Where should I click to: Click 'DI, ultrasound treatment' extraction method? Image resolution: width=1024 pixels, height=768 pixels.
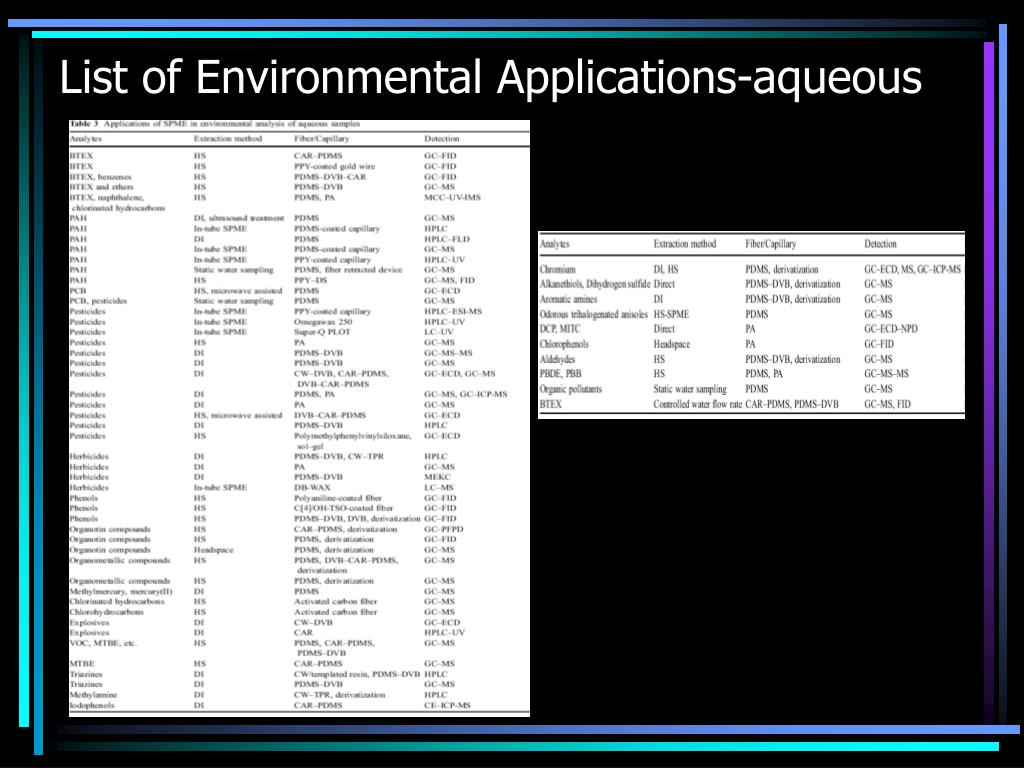pyautogui.click(x=238, y=218)
